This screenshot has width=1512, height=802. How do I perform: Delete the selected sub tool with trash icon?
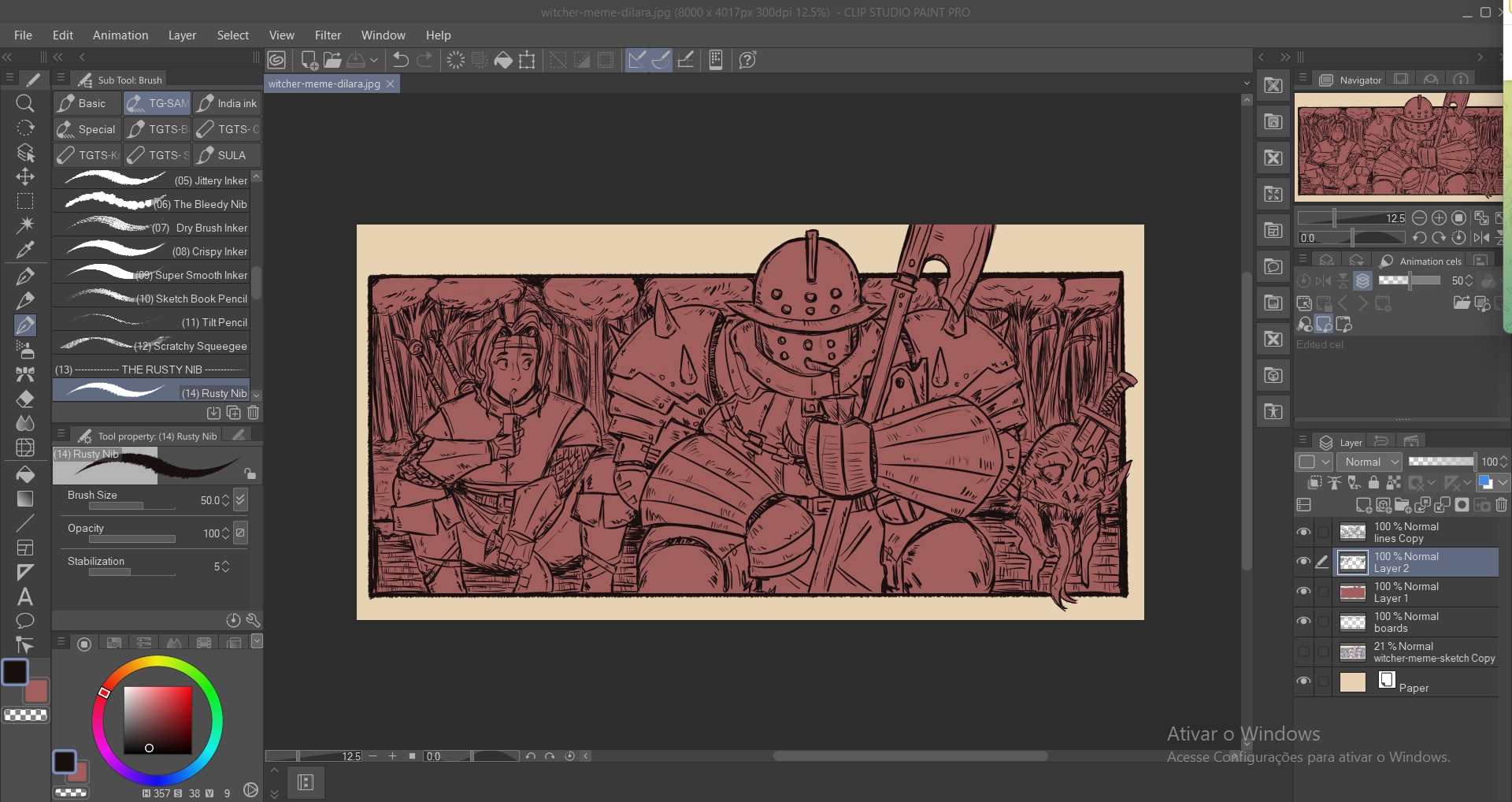(253, 413)
